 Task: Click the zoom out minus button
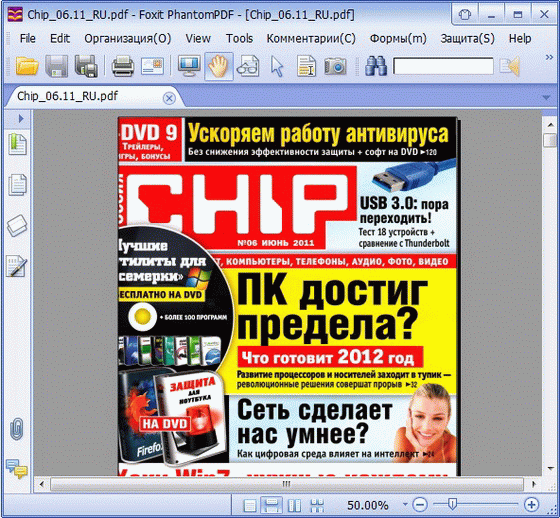coord(420,505)
